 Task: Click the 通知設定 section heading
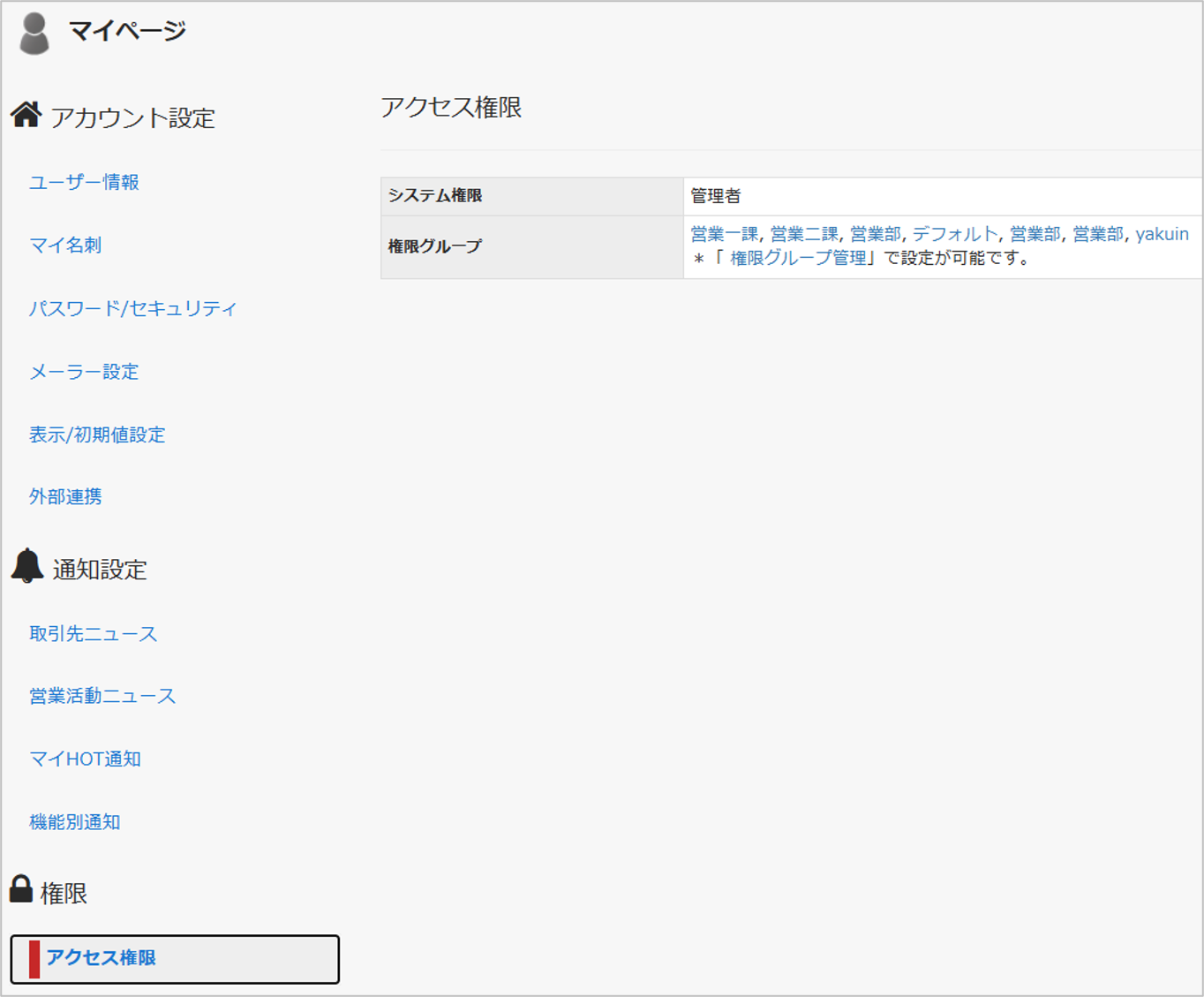coord(100,570)
